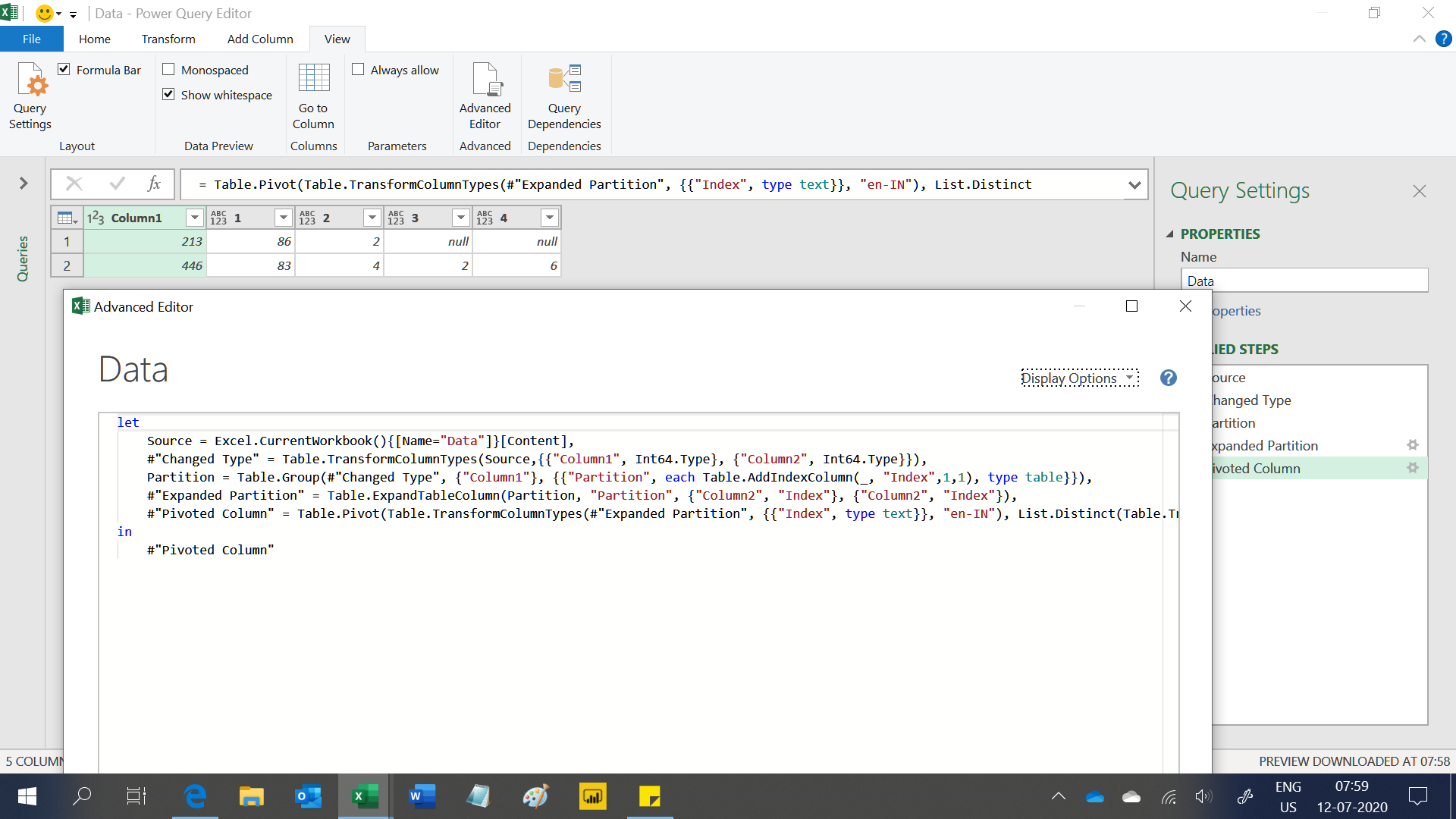Open Outlook from taskbar
Viewport: 1456px width, 819px height.
[308, 796]
